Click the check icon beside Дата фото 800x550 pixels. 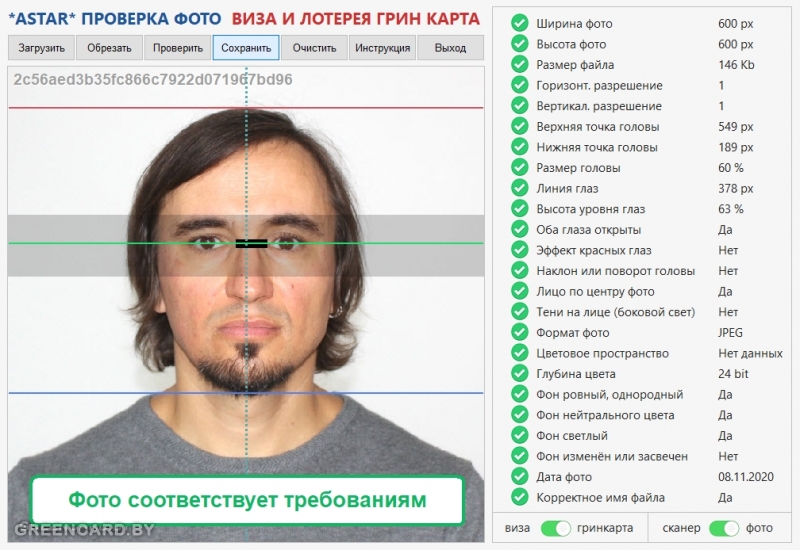click(519, 477)
